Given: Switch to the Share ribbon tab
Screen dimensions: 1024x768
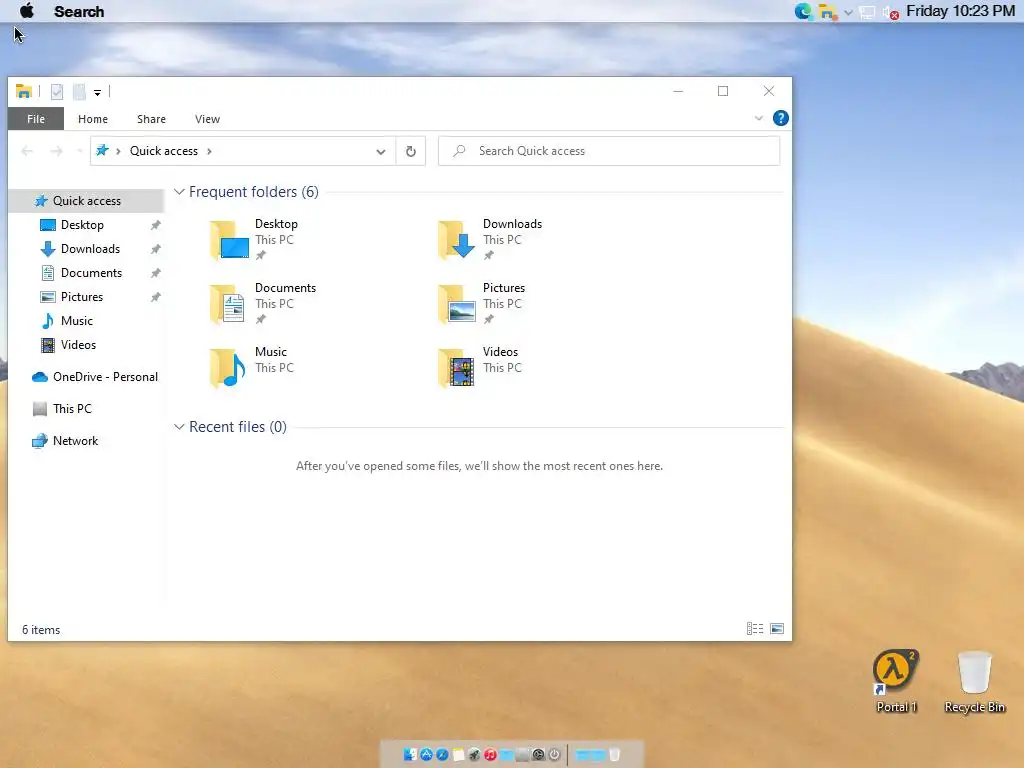Looking at the screenshot, I should 151,119.
